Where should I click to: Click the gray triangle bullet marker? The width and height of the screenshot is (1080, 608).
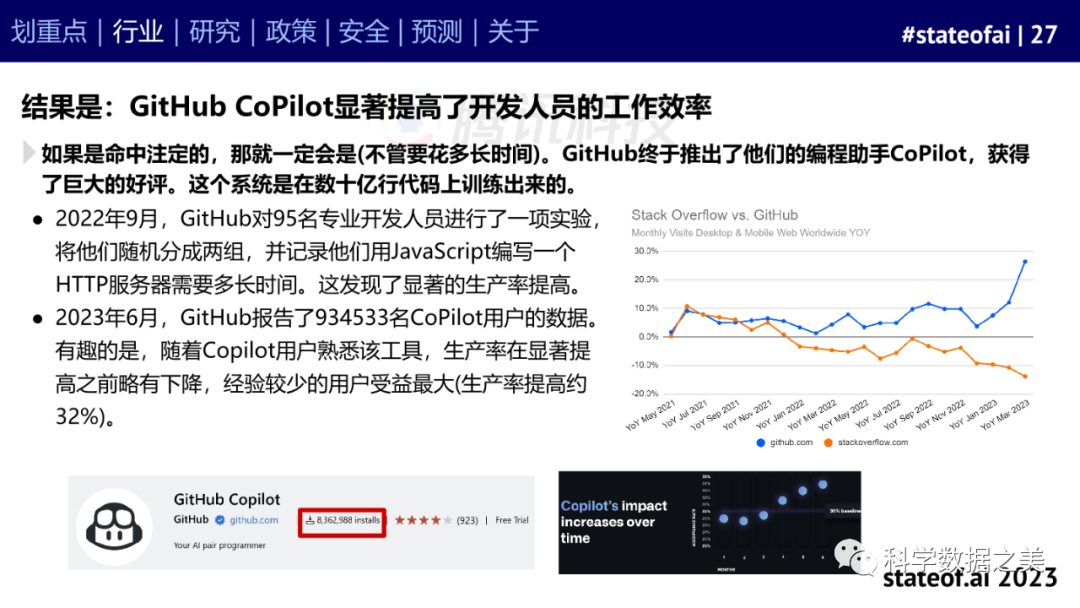coord(29,153)
